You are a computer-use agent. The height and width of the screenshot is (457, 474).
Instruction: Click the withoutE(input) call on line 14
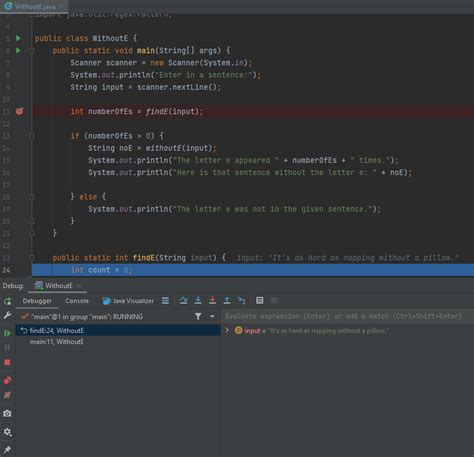click(x=180, y=148)
